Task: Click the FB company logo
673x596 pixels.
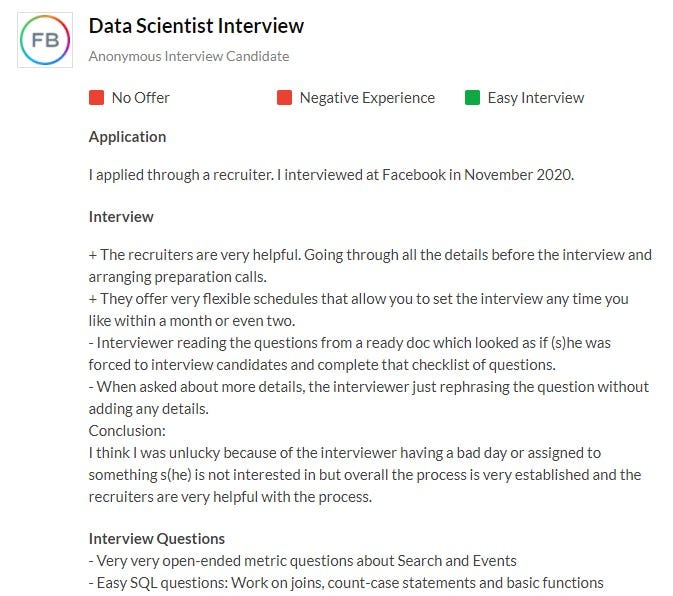Action: (45, 40)
